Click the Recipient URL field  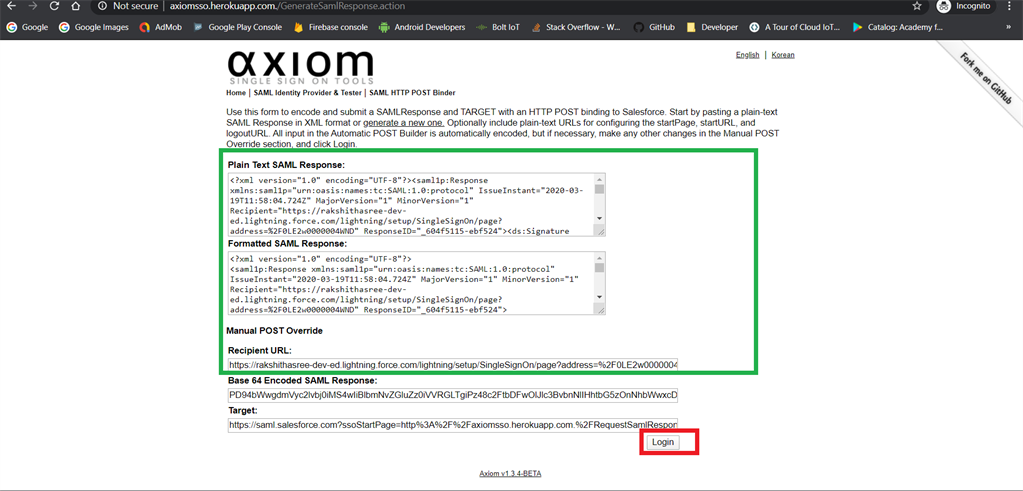coord(453,365)
